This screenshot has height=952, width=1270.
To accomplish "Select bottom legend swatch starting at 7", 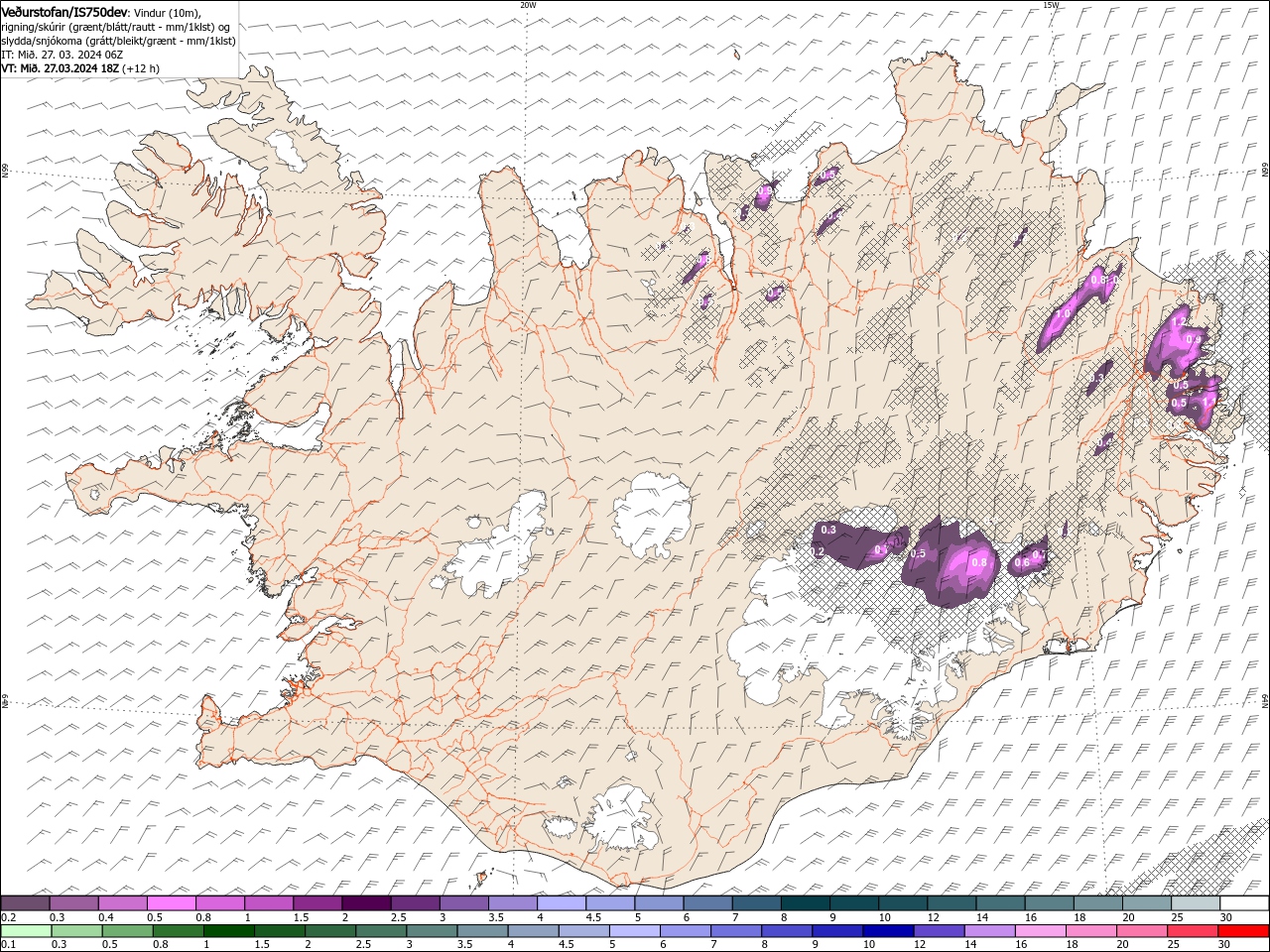I will (736, 930).
